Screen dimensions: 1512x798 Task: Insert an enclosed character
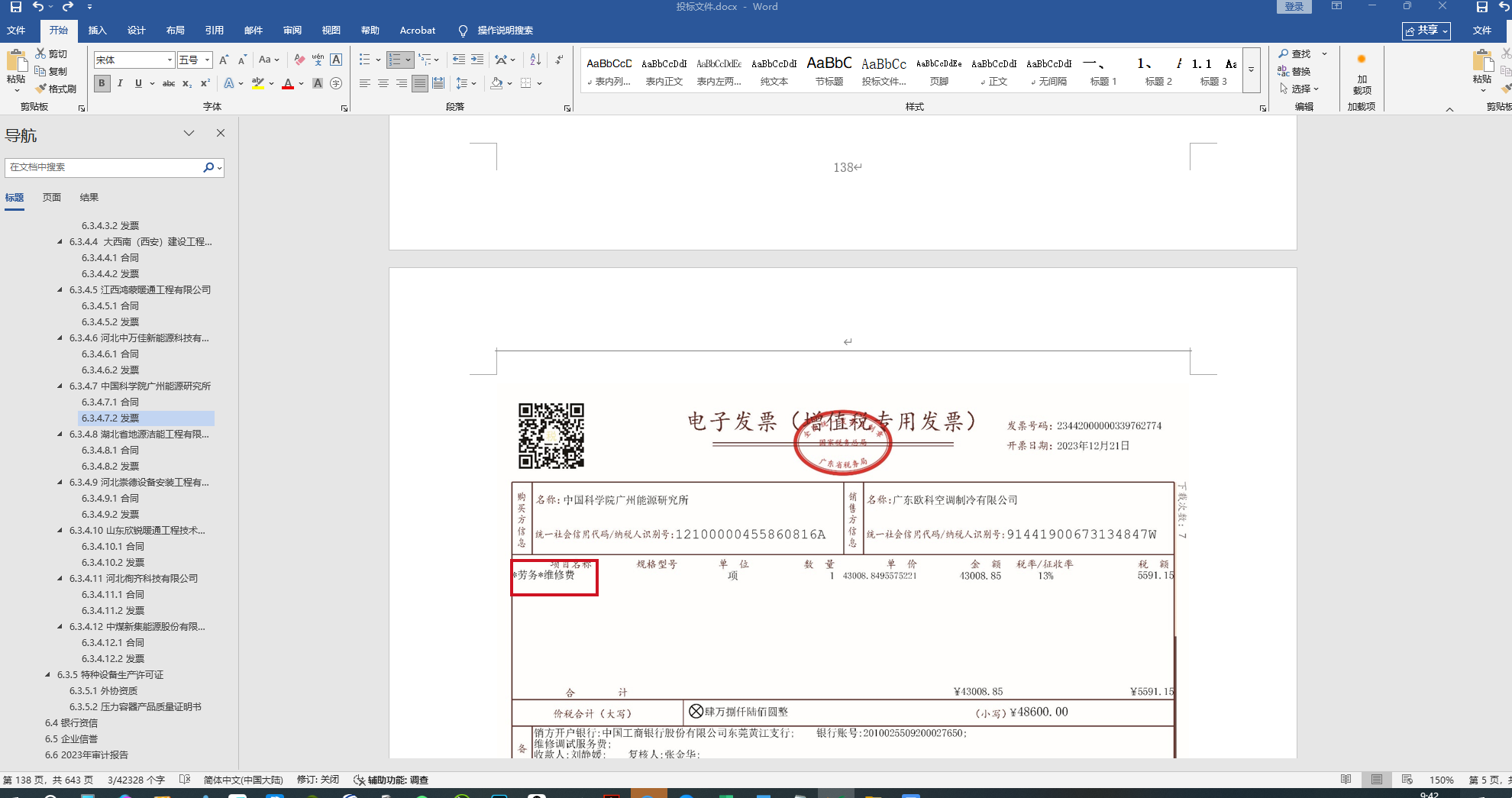tap(336, 83)
